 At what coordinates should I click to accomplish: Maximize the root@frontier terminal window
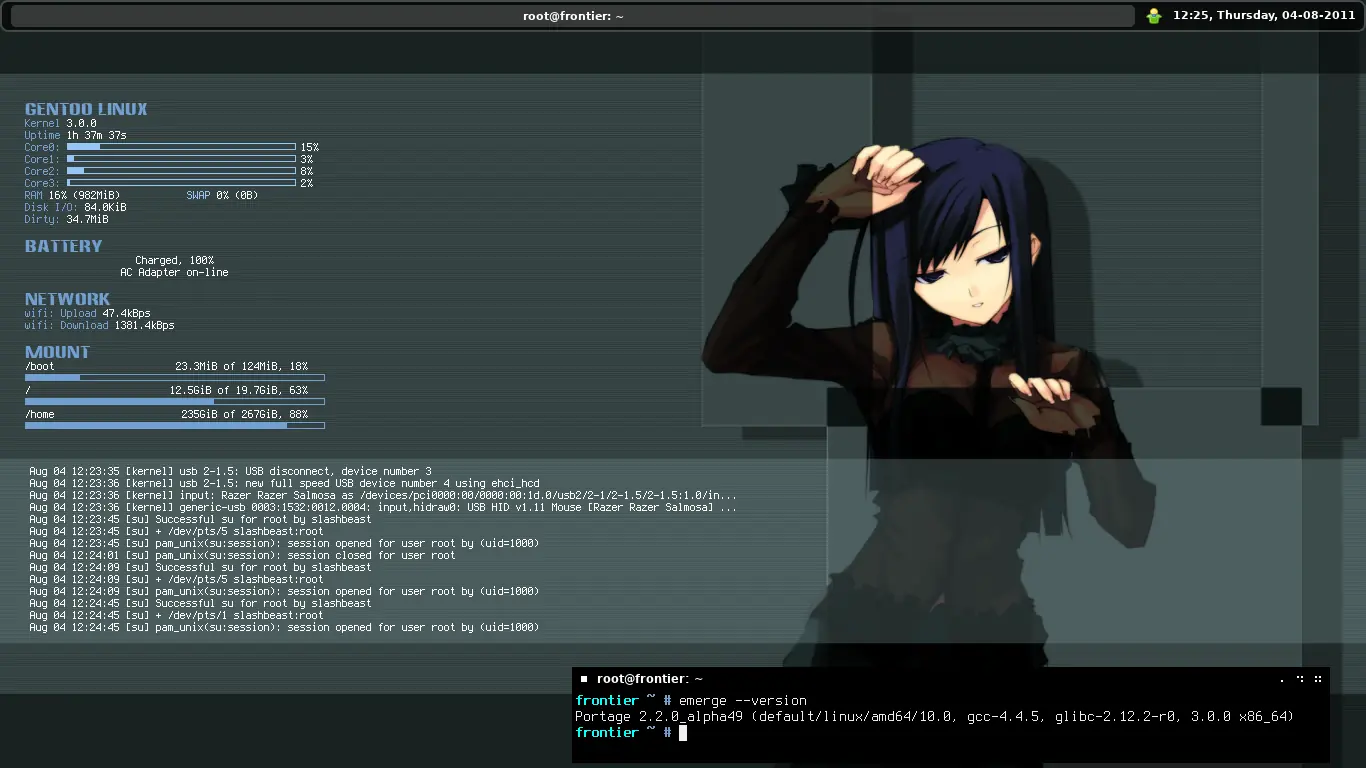click(1300, 679)
